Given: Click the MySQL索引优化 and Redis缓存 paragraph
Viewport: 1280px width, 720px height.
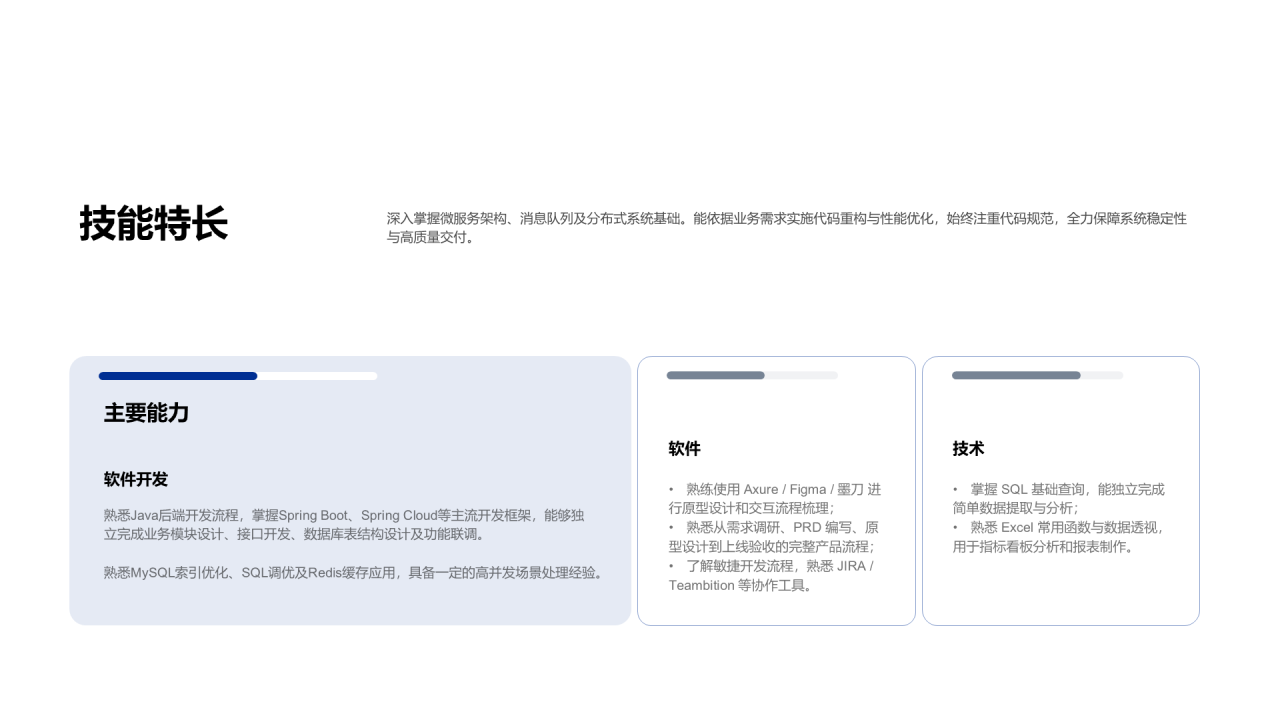Looking at the screenshot, I should click(355, 573).
